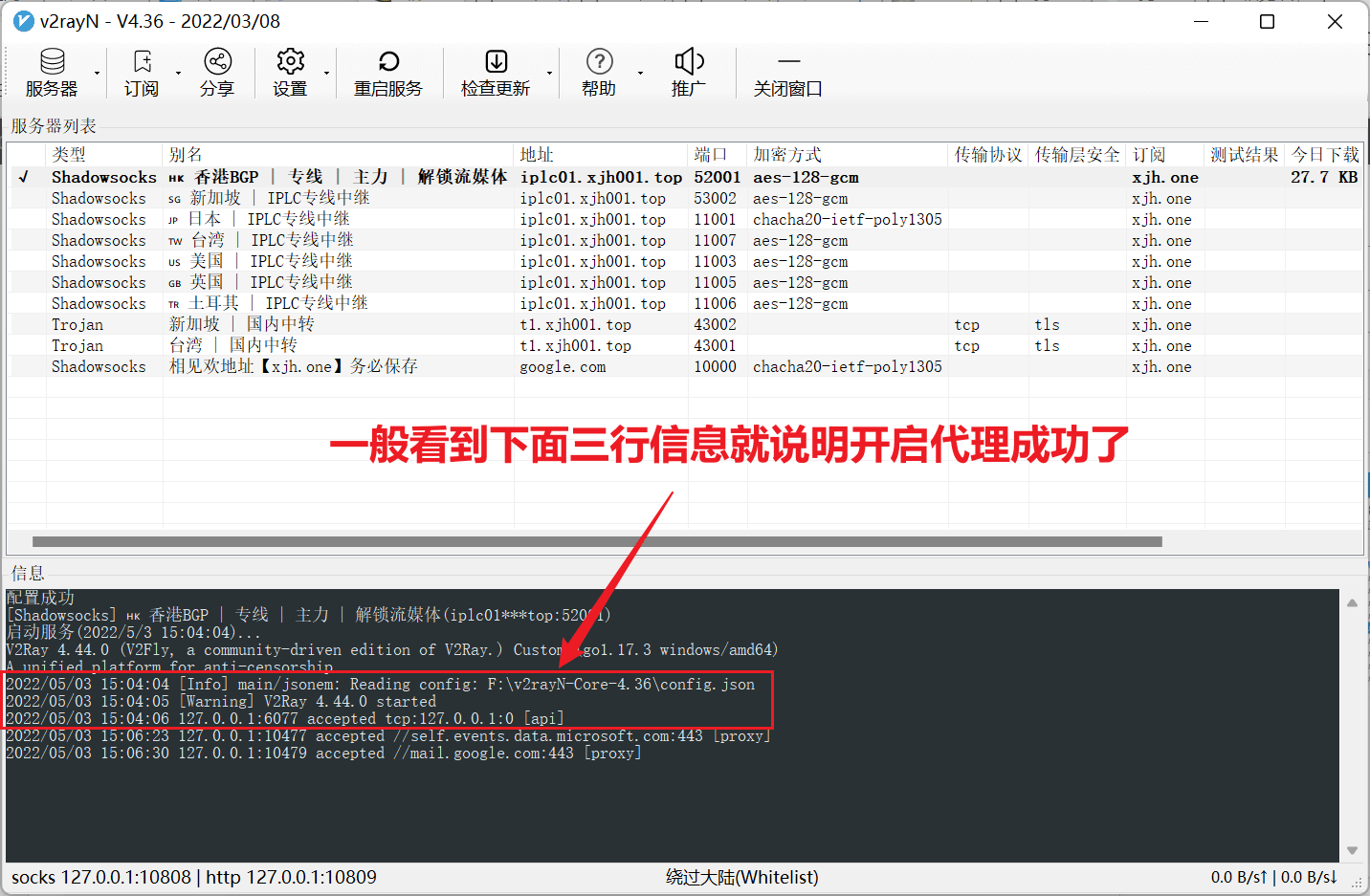The height and width of the screenshot is (896, 1370).
Task: Expand the 帮助 dropdown arrow
Action: (640, 73)
